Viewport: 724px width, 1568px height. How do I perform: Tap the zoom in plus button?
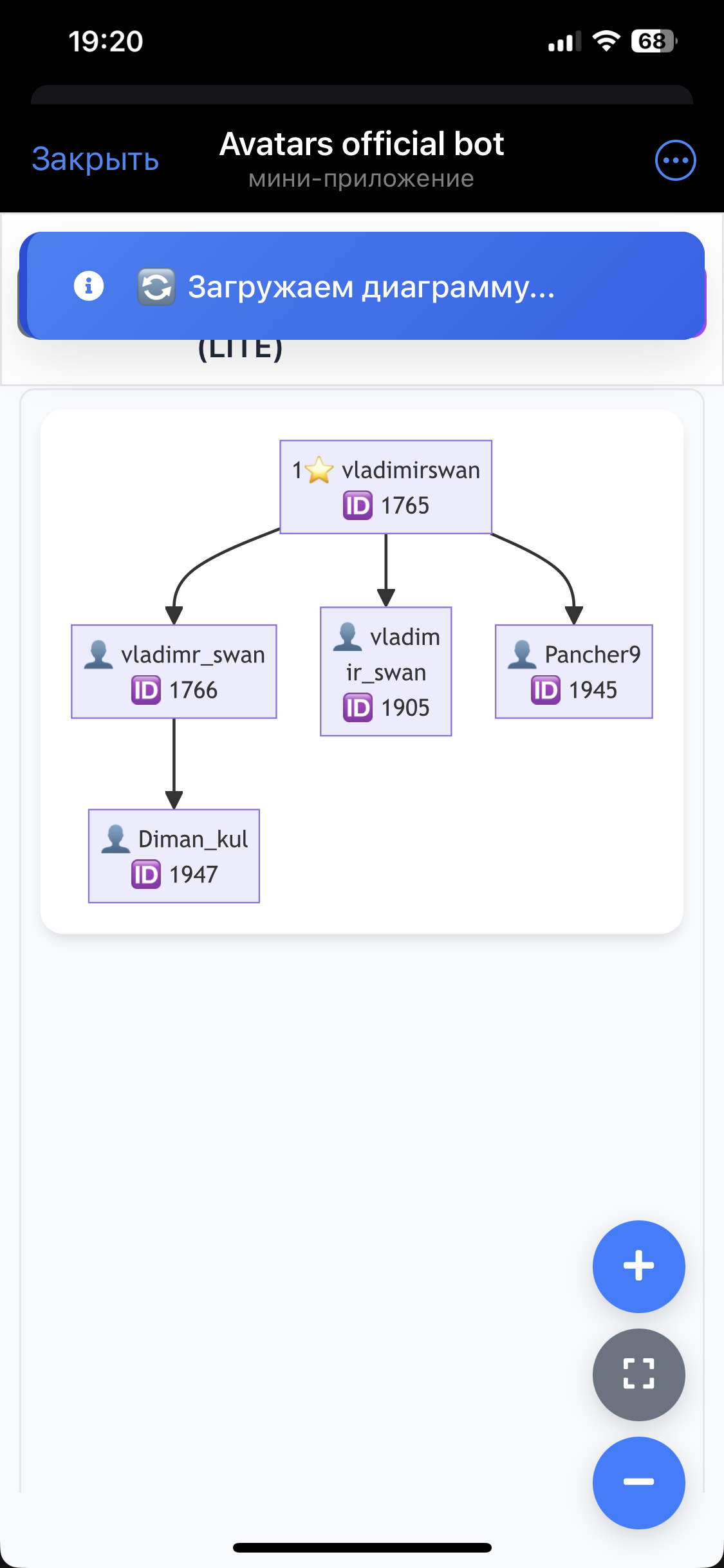point(638,1266)
